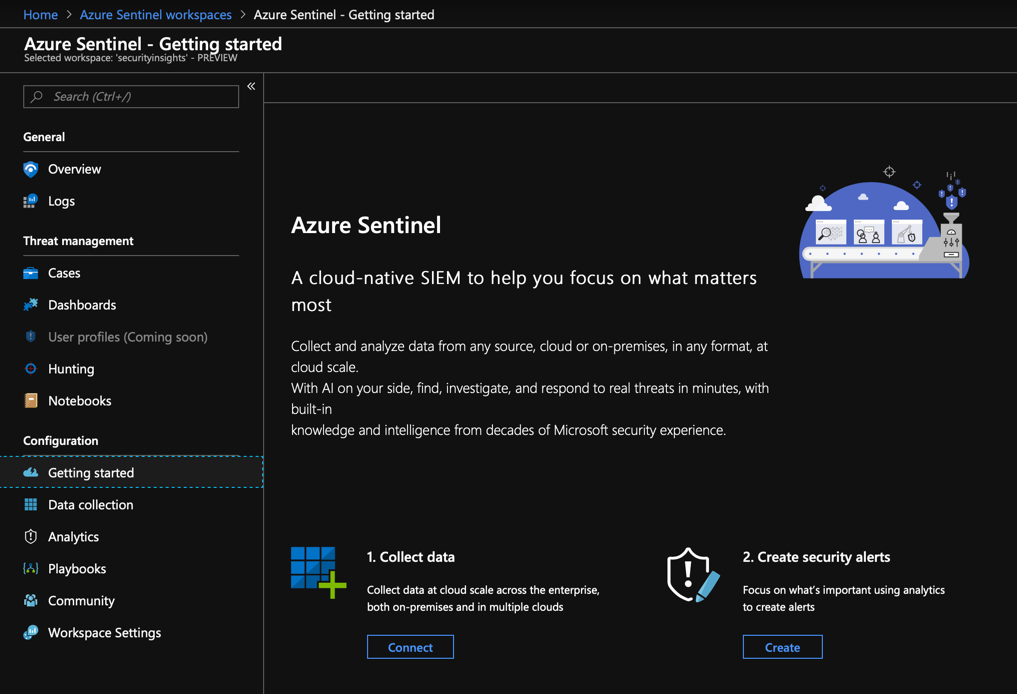Click the Analytics shield icon

[x=31, y=537]
